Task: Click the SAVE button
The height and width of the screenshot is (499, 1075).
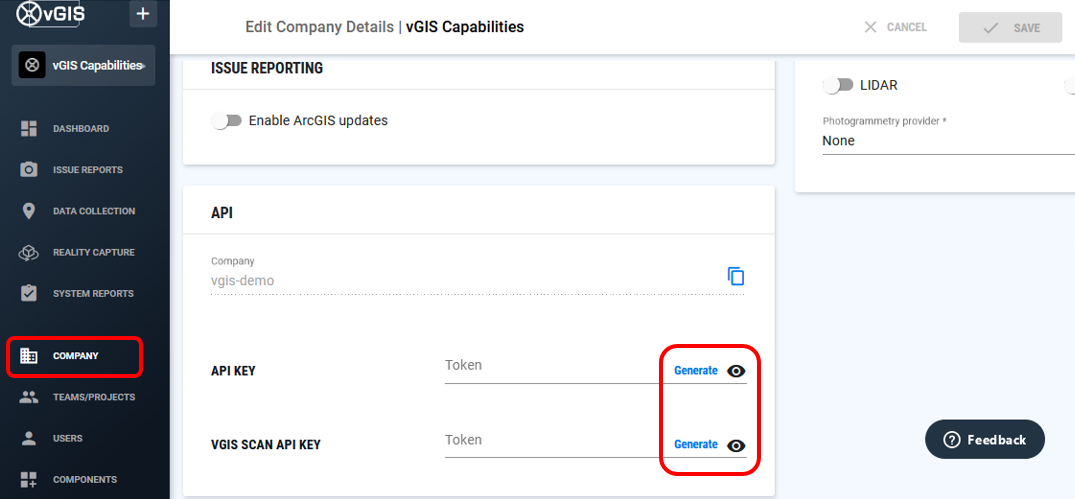Action: tap(1011, 27)
